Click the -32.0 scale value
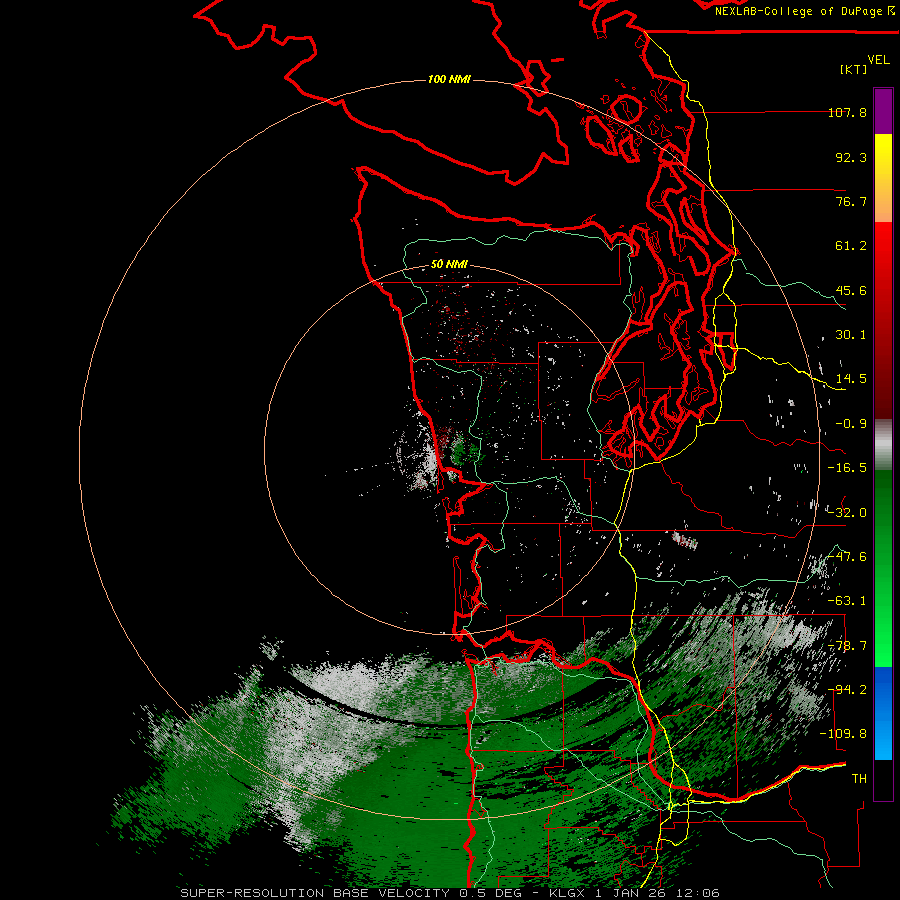 pyautogui.click(x=847, y=513)
